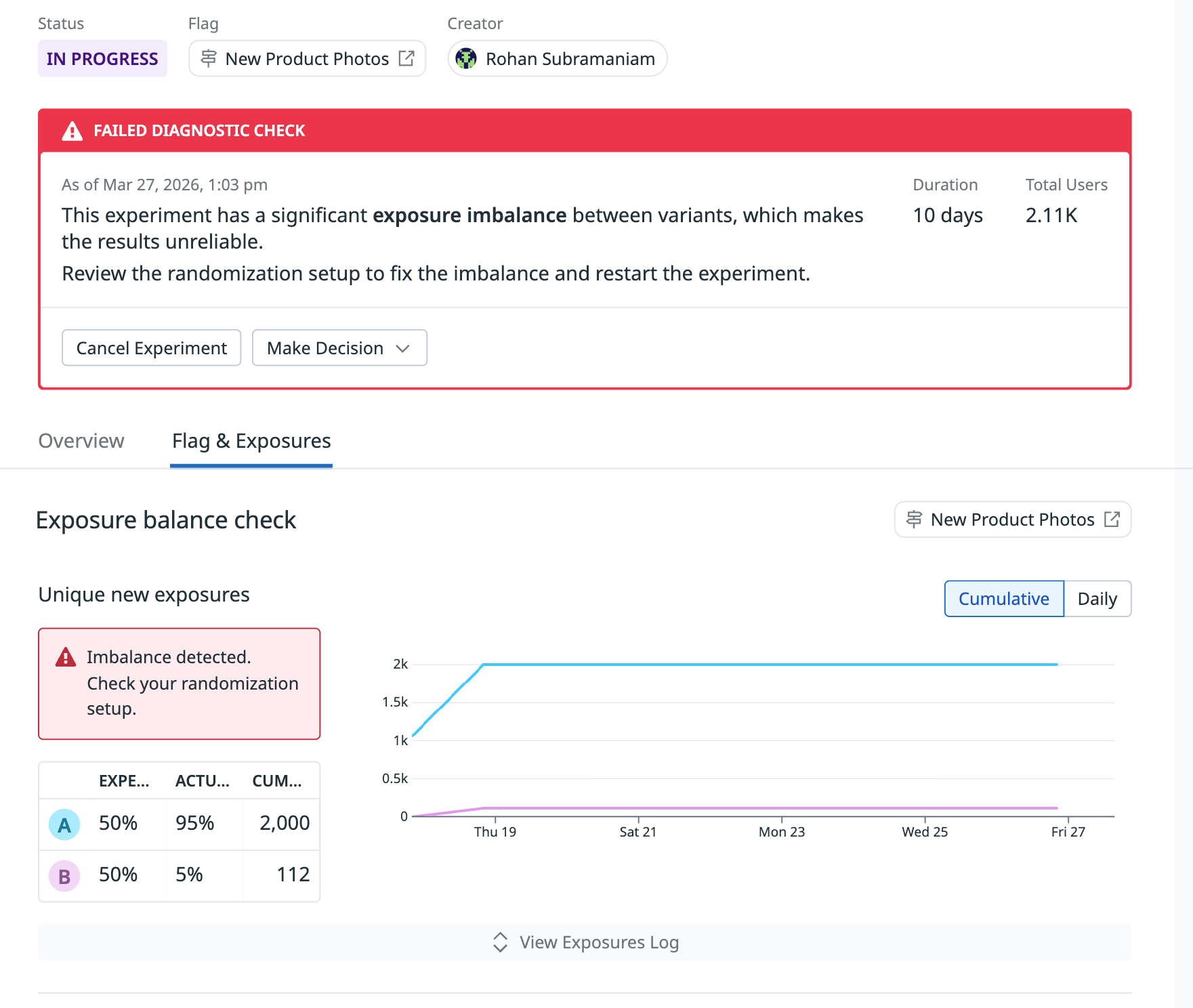Click the warning icon in the Imbalance detected alert
Viewport: 1193px width, 1008px height.
(65, 656)
